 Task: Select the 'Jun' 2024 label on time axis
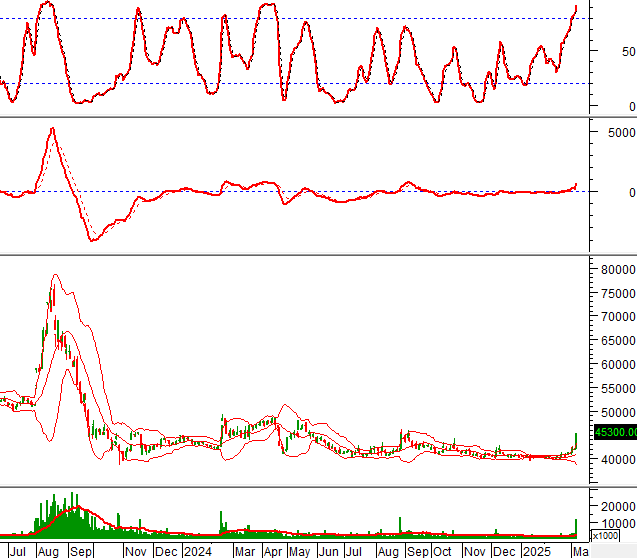(x=328, y=552)
